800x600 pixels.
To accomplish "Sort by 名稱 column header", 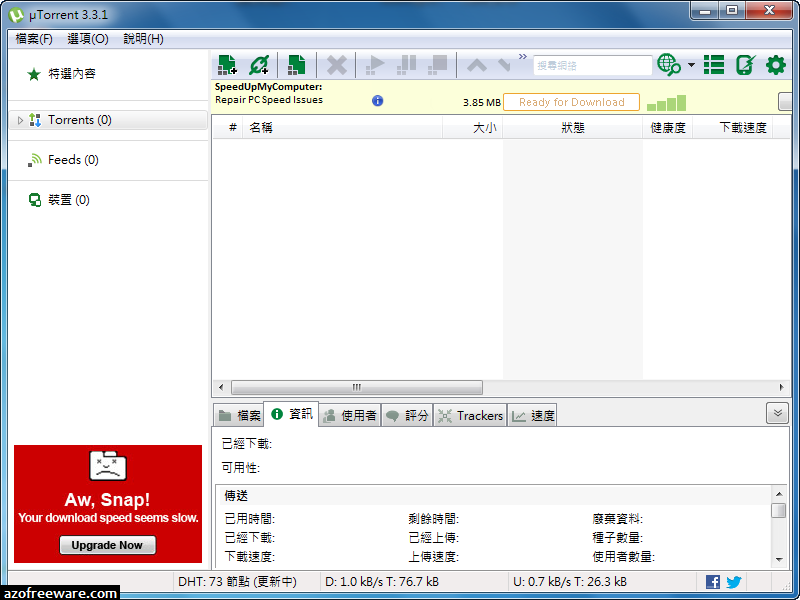I will pos(343,128).
